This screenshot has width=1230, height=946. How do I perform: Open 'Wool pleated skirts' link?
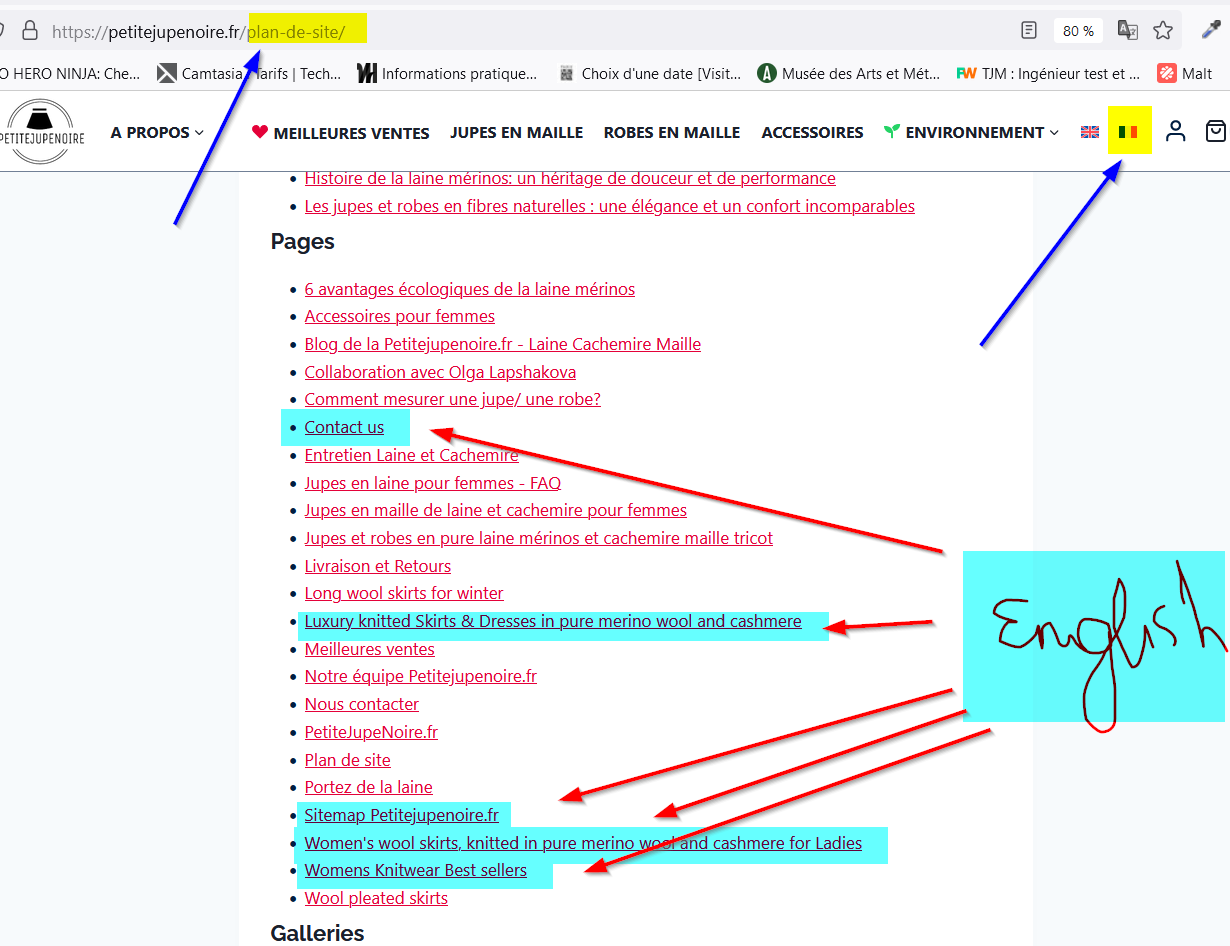click(x=376, y=898)
